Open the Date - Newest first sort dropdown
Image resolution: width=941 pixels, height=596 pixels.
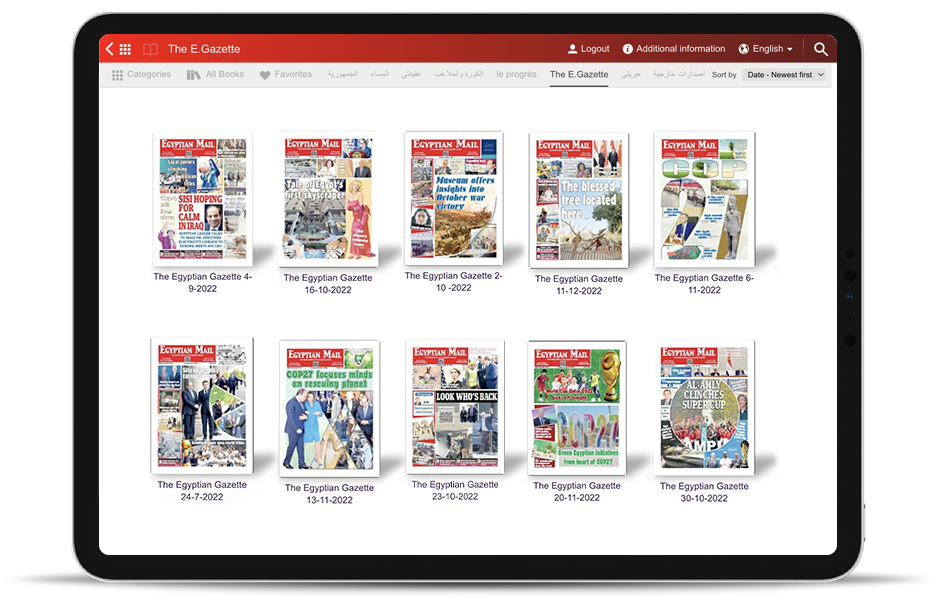point(784,75)
